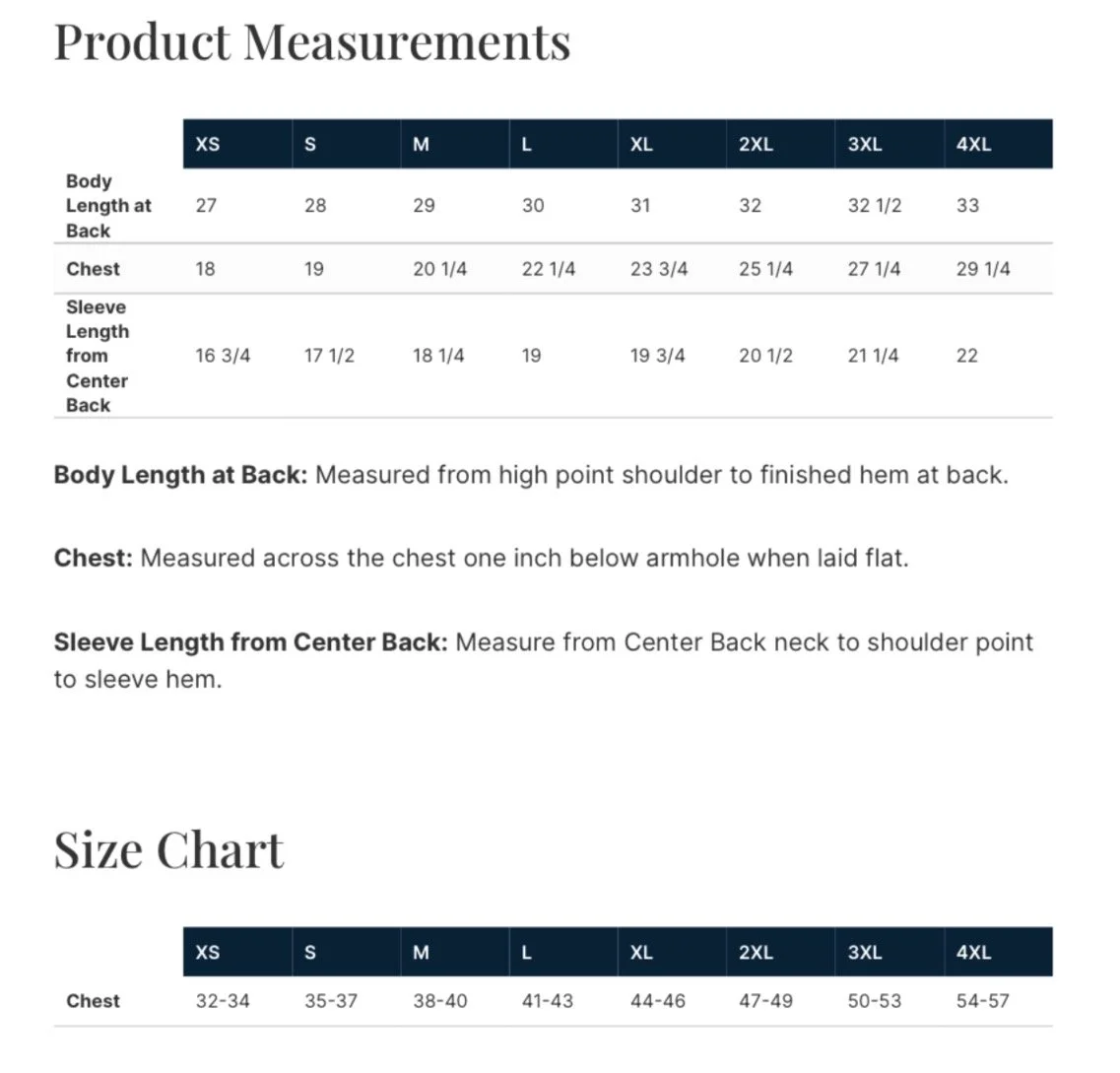The width and height of the screenshot is (1120, 1073).
Task: Click the 16 3/4 sleeve length value
Action: pos(223,355)
